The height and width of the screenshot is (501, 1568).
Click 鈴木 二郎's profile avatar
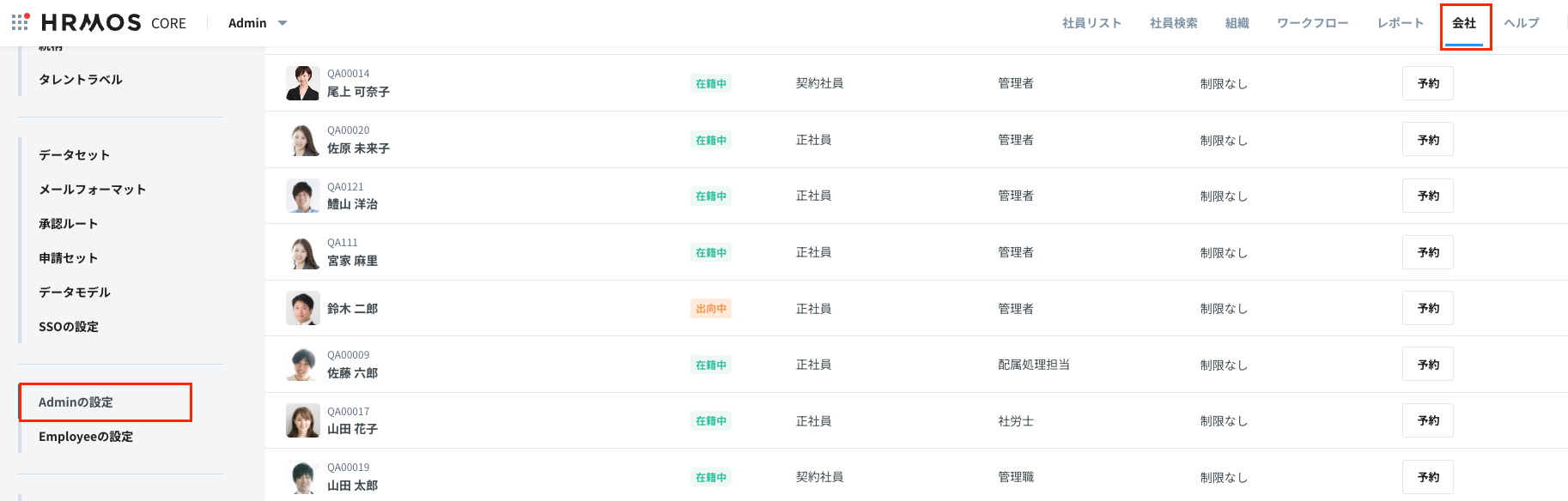(x=302, y=308)
